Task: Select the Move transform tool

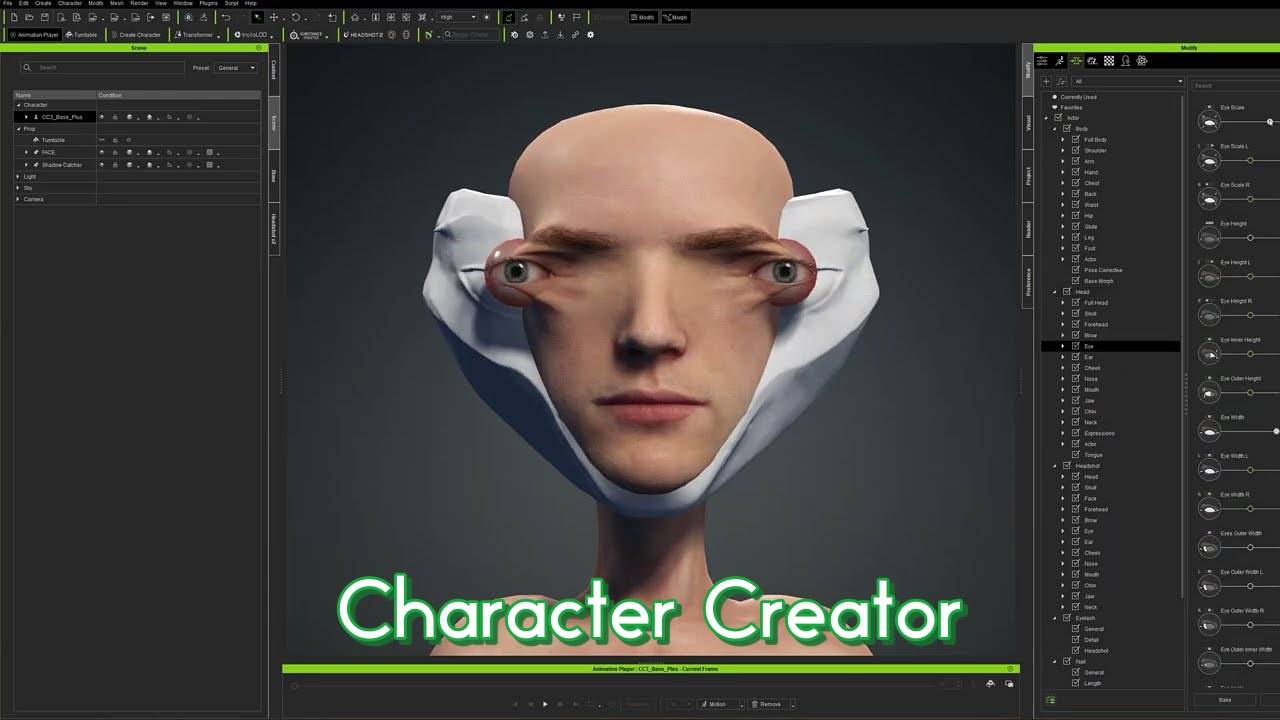Action: tap(273, 17)
